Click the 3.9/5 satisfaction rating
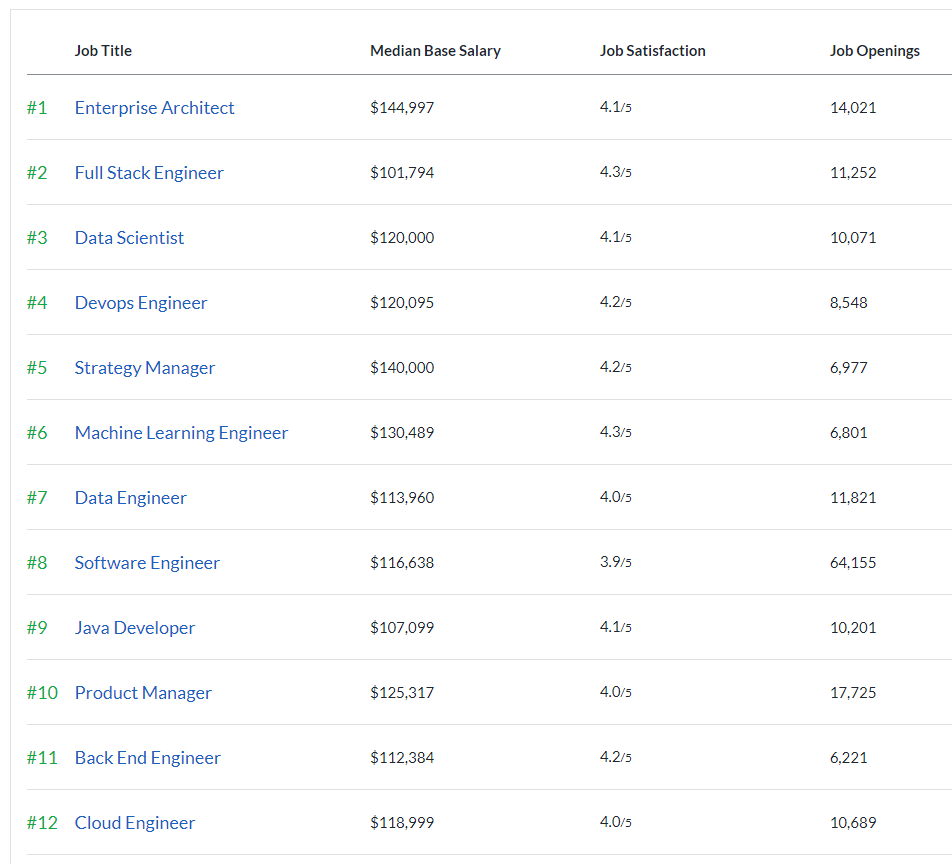Viewport: 952px width, 864px height. 615,563
